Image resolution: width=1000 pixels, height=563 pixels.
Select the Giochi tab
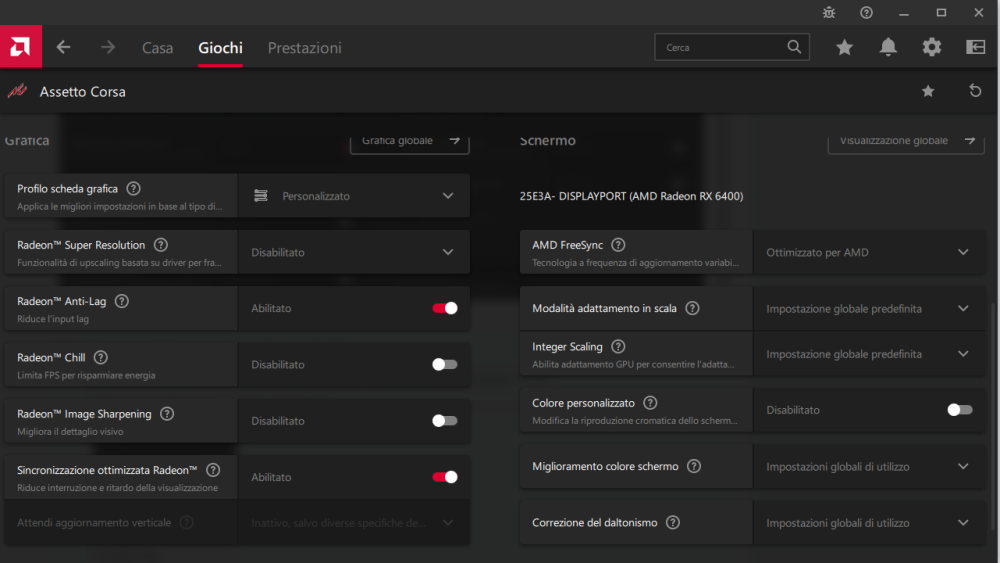220,48
